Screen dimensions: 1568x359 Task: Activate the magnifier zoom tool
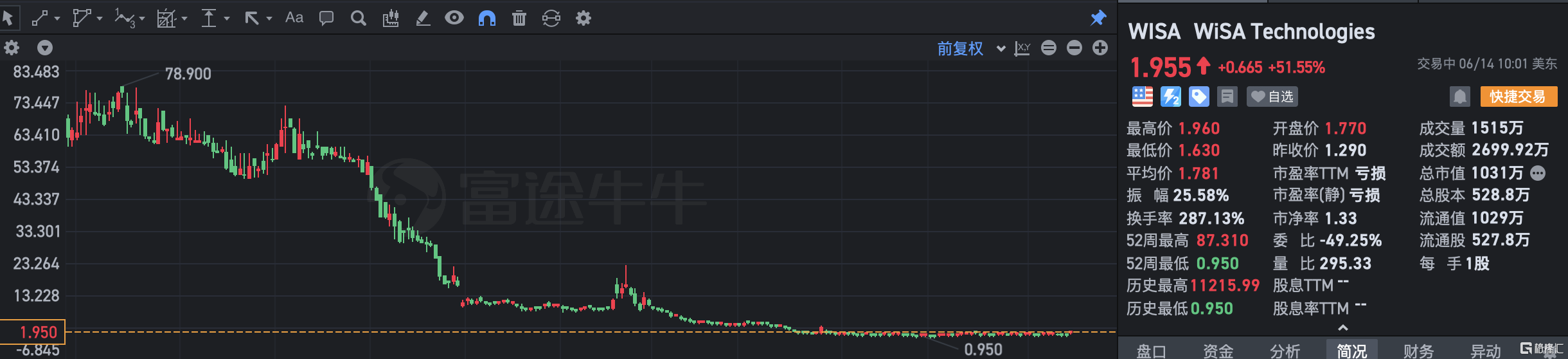[x=359, y=18]
